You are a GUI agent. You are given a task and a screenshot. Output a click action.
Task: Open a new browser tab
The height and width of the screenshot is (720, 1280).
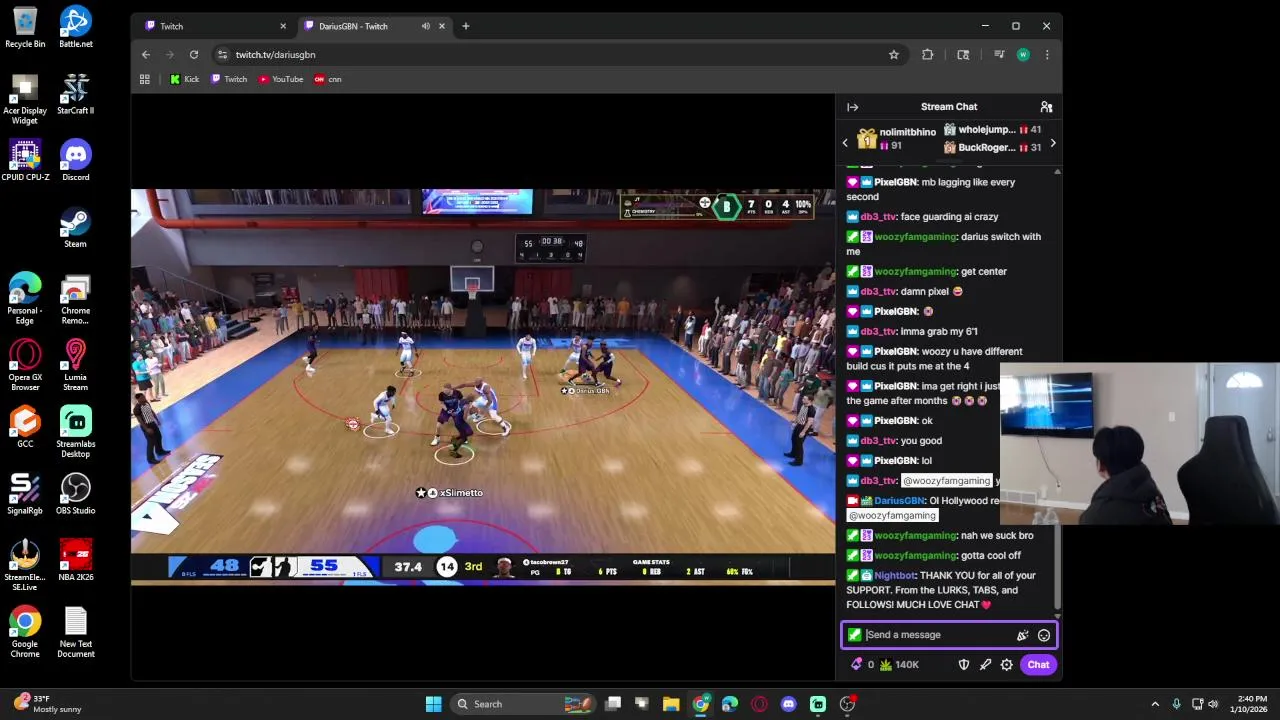click(465, 26)
